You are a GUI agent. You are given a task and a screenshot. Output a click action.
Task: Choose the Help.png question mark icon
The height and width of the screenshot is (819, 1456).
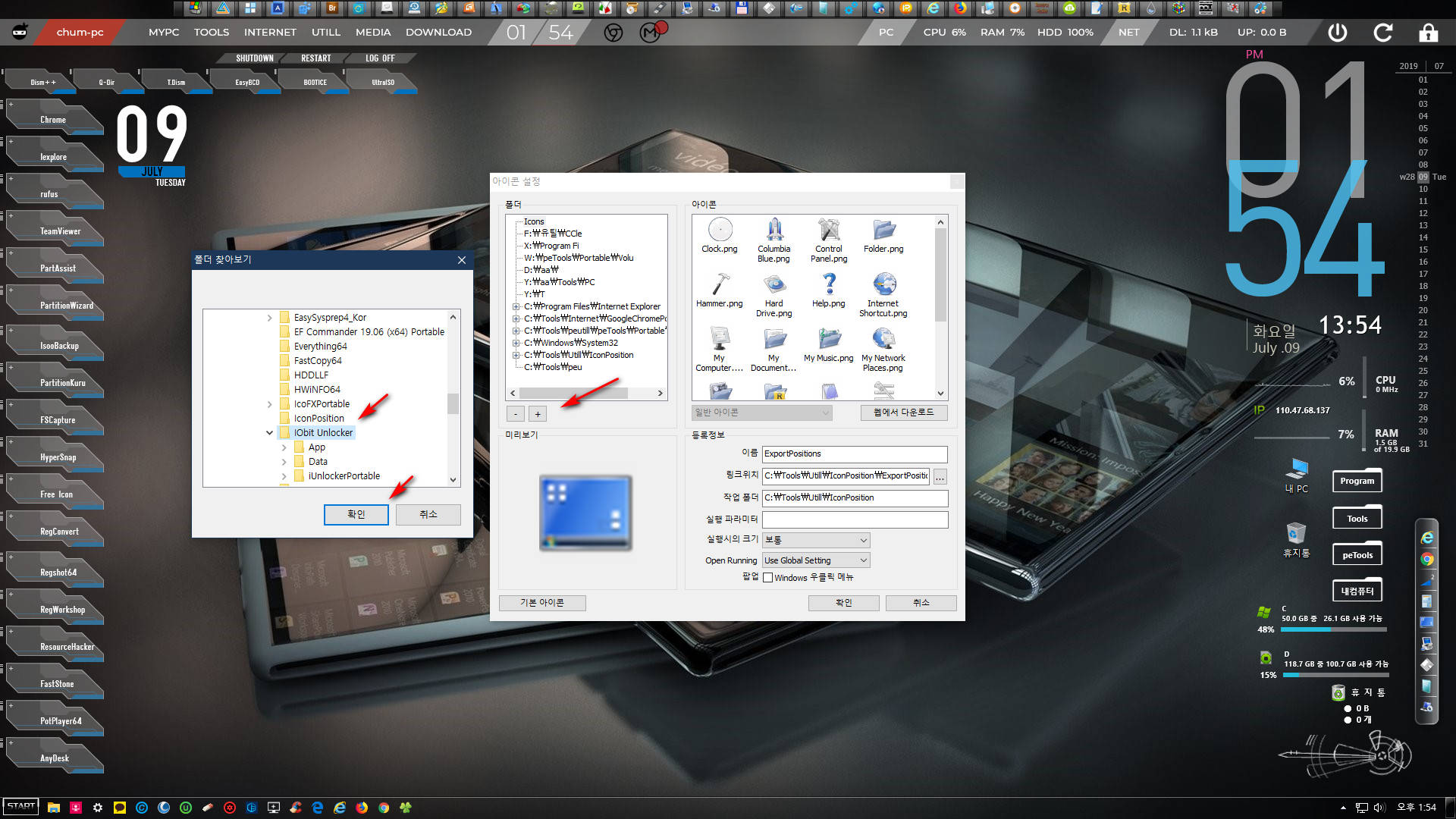(829, 290)
